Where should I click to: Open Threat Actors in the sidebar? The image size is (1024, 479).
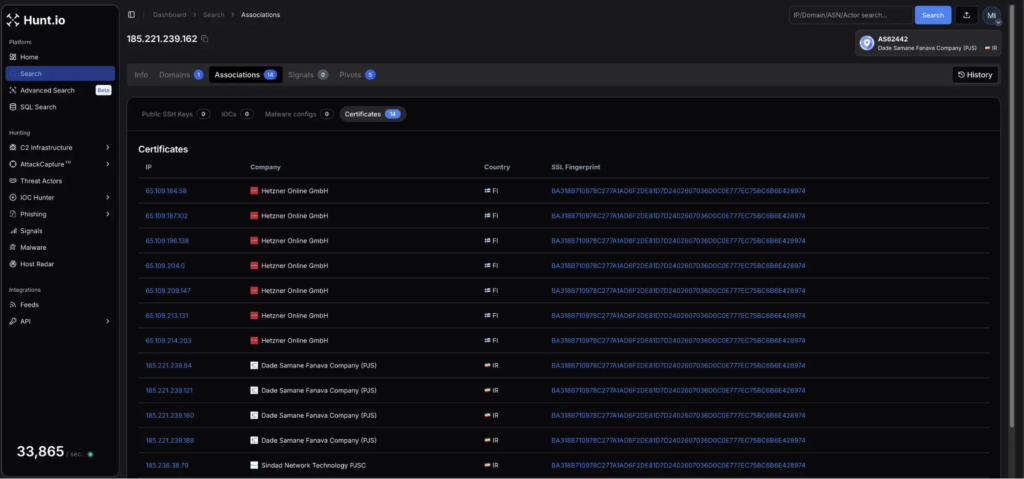42,180
